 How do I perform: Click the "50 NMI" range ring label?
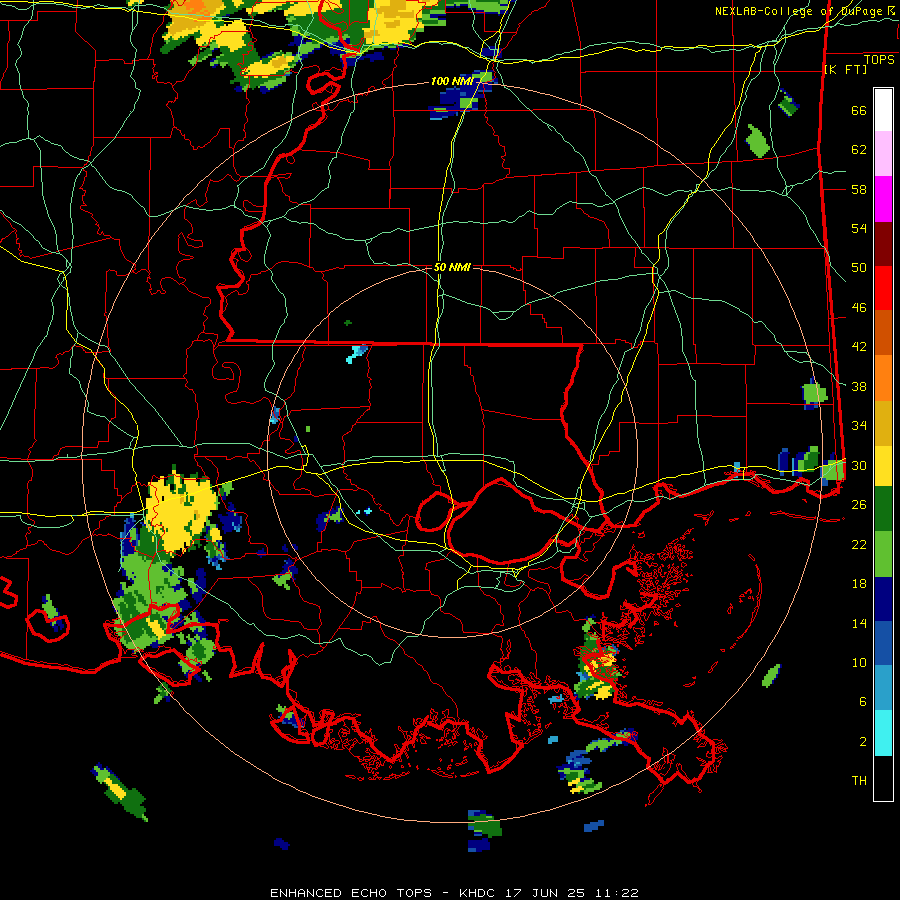click(452, 267)
